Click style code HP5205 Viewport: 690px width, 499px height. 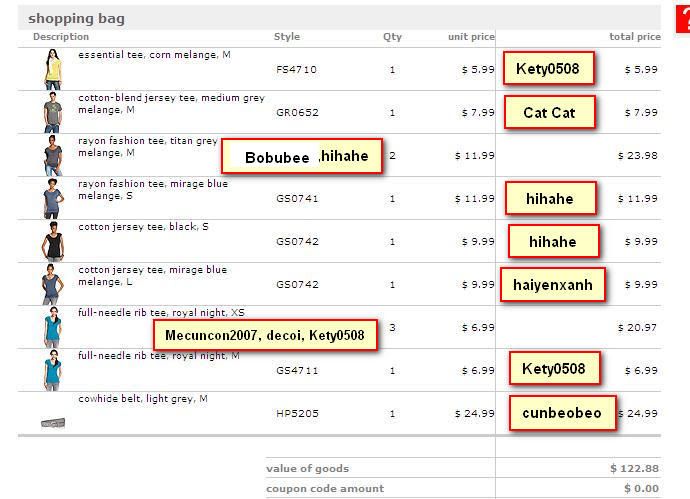tap(297, 413)
